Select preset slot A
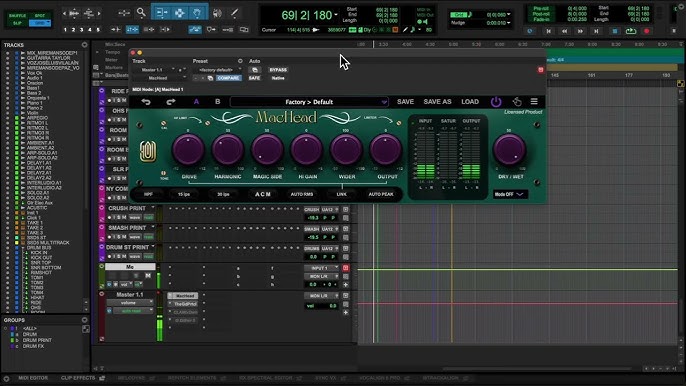This screenshot has width=686, height=386. coord(196,102)
